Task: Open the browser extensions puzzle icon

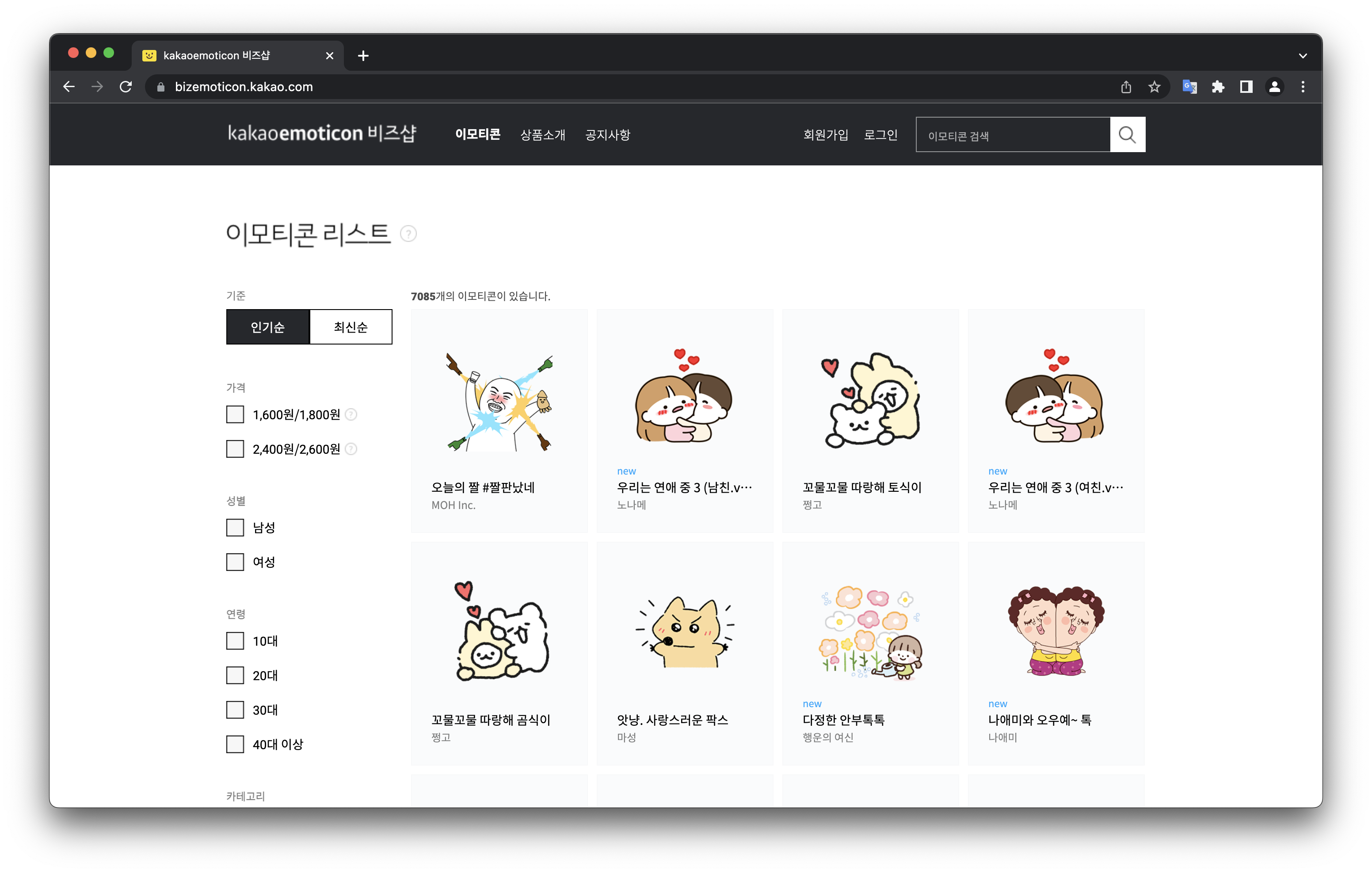Action: [1218, 87]
